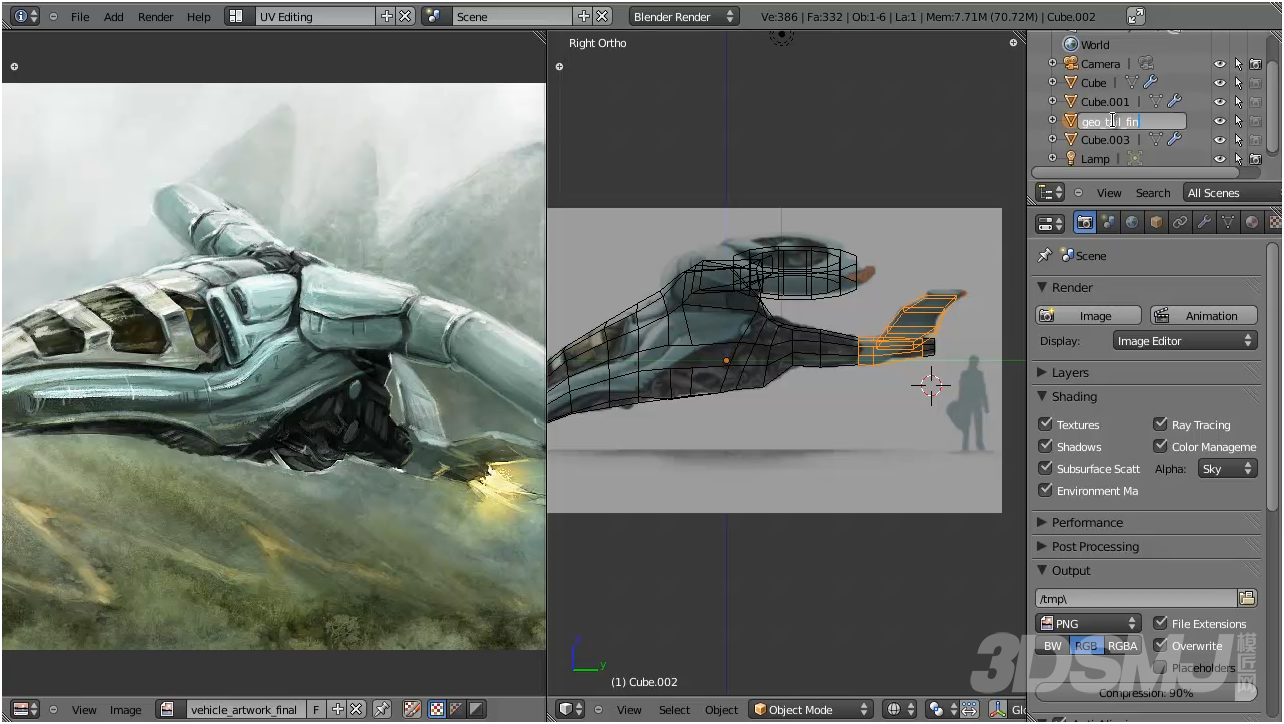
Task: Pin the Scene properties context
Action: 1045,255
